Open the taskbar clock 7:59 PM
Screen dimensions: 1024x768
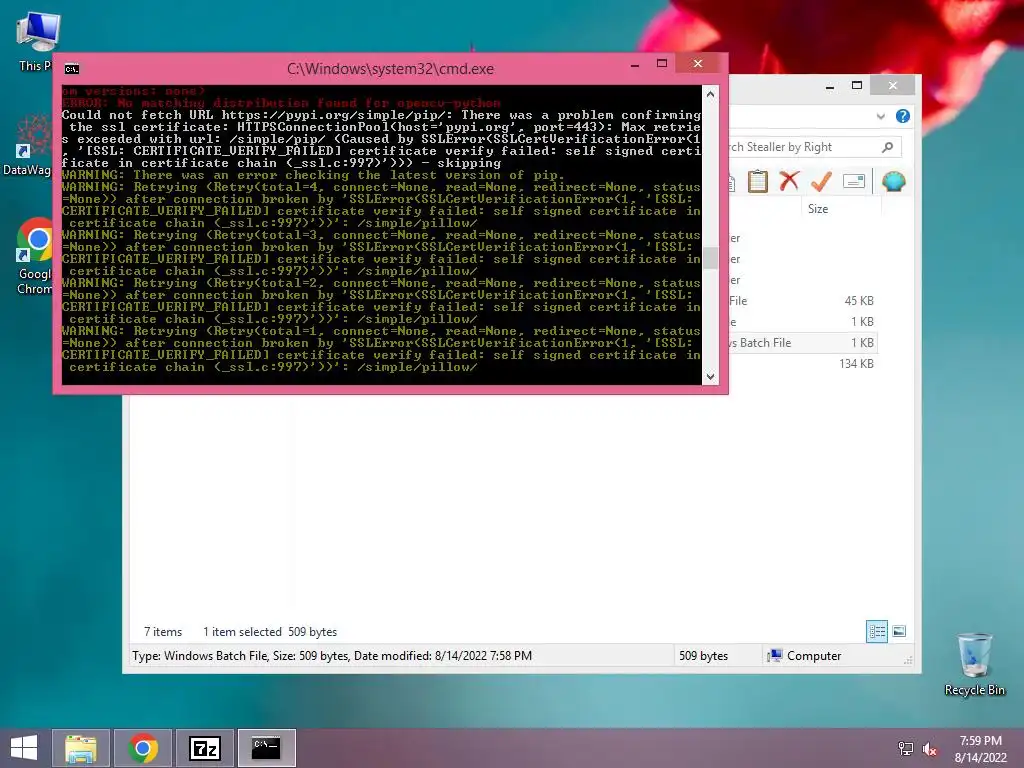click(x=980, y=748)
